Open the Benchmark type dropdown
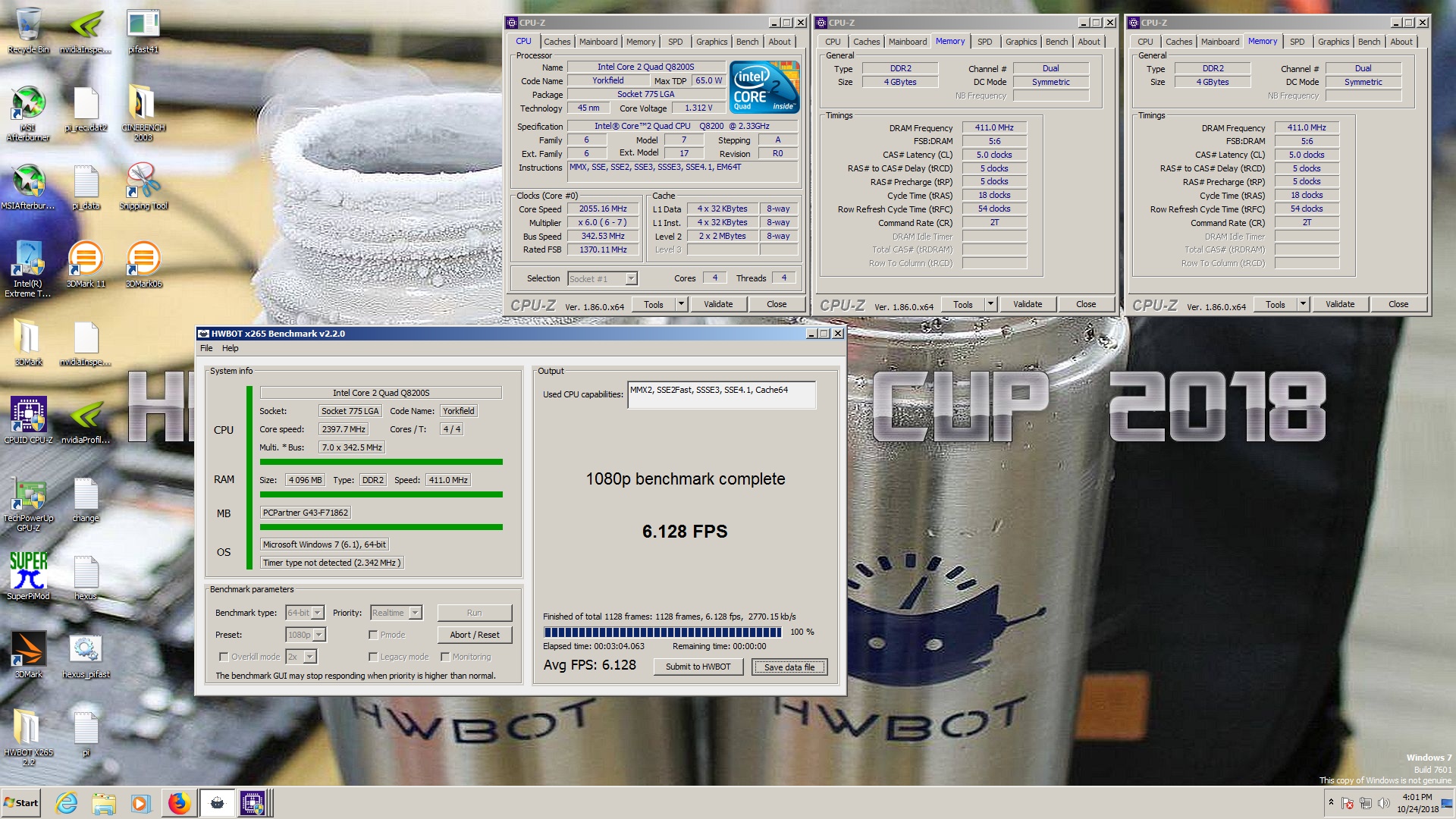Screen dimensions: 1456x819 click(306, 613)
